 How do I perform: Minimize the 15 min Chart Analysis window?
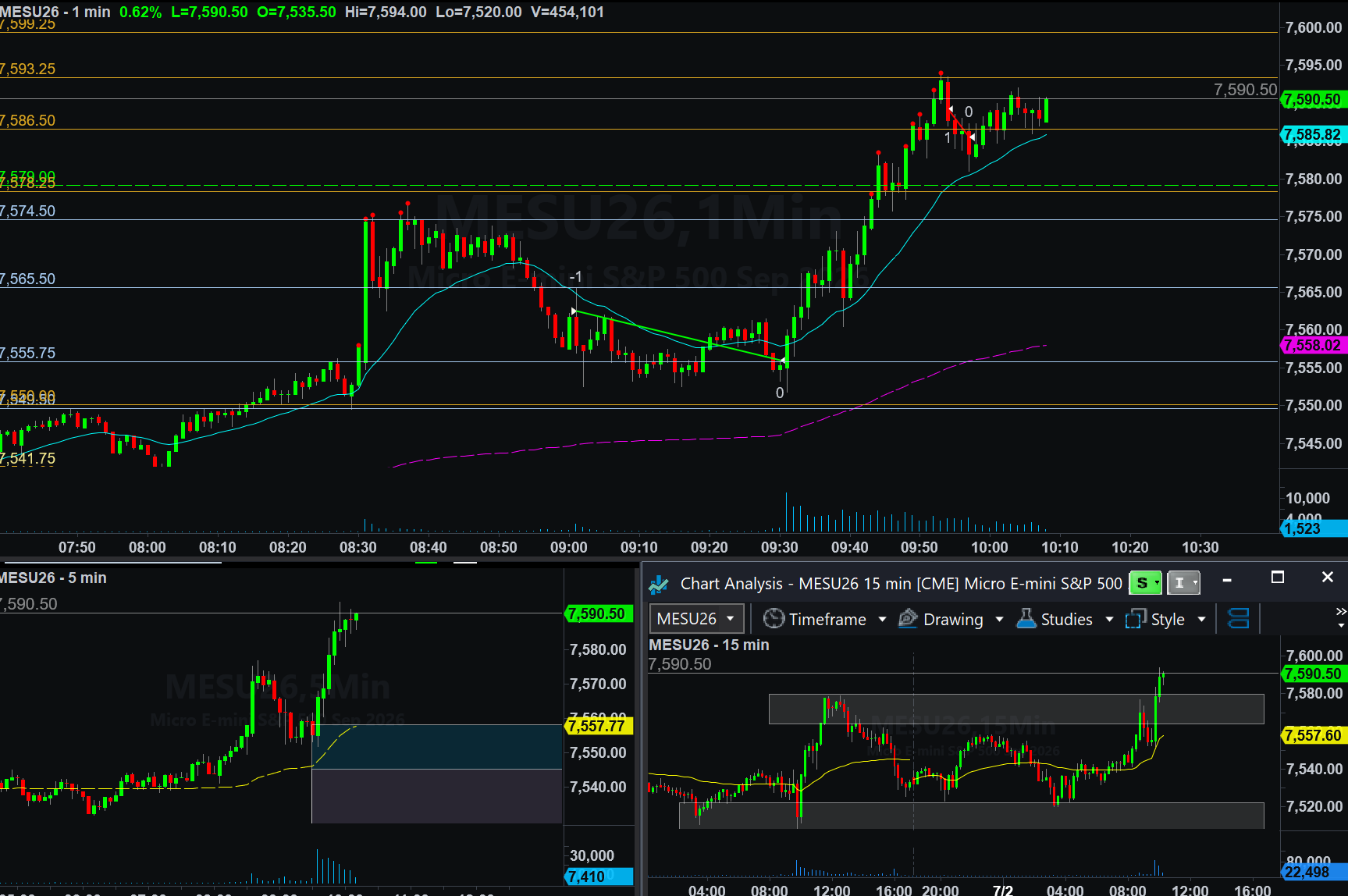1227,580
